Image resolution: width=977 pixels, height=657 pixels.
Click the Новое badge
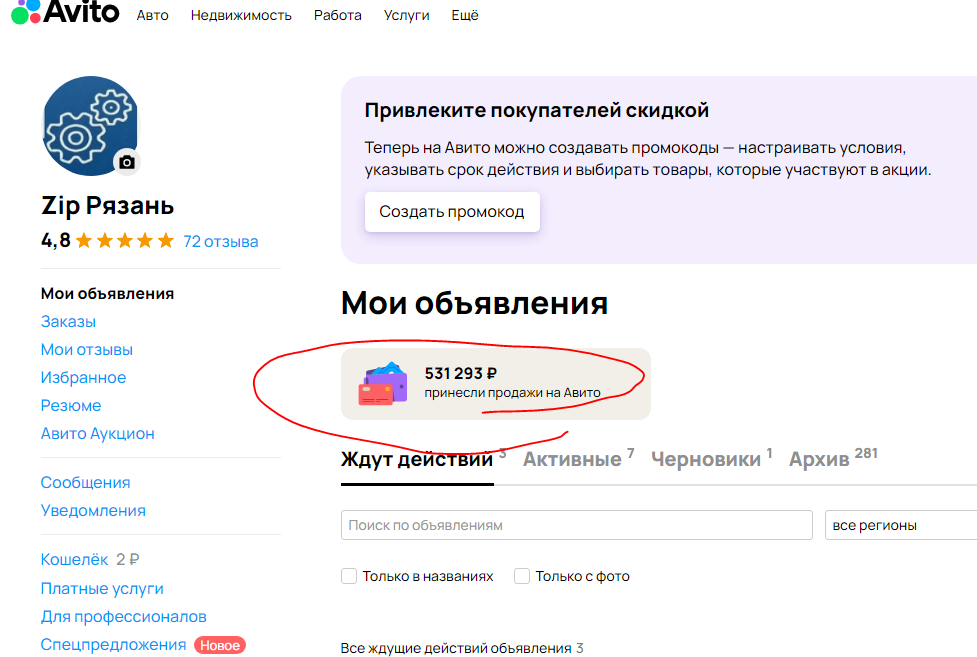220,645
